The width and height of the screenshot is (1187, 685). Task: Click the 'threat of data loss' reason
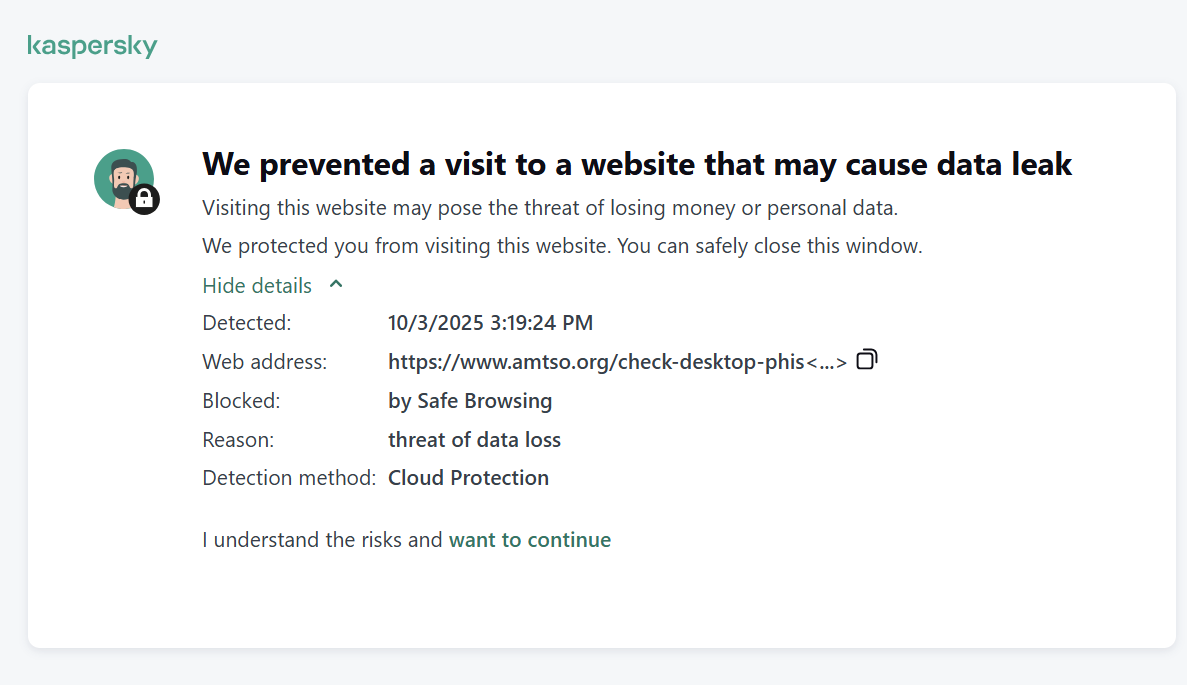[474, 440]
